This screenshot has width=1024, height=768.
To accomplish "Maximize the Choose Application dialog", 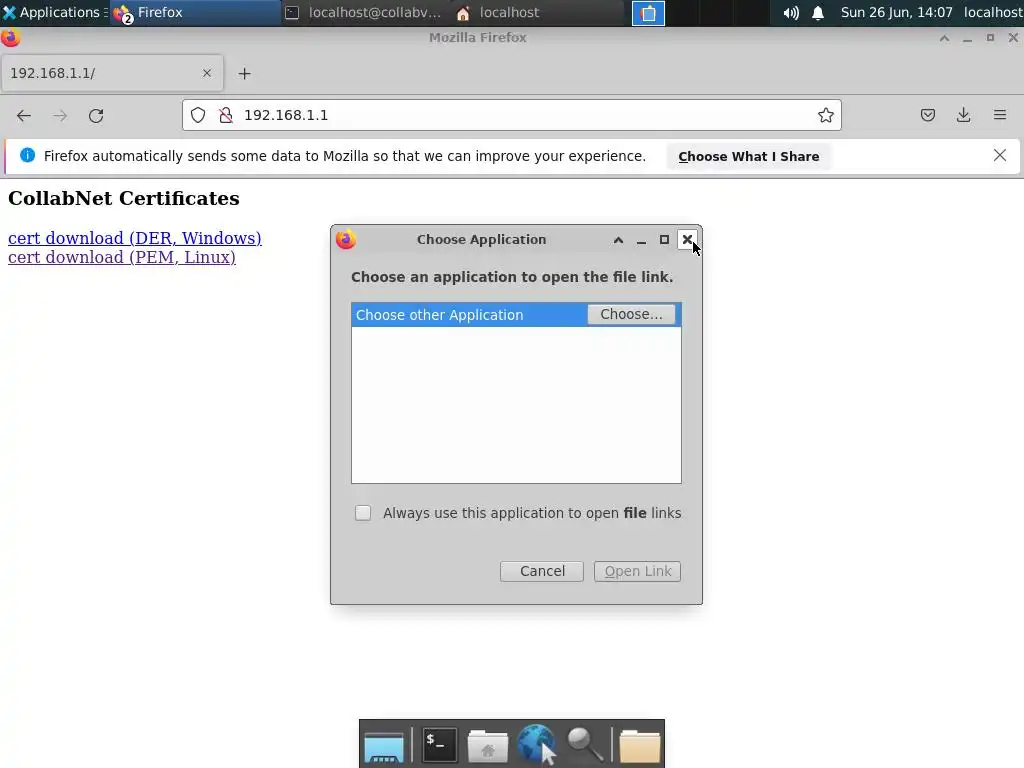I will 664,240.
